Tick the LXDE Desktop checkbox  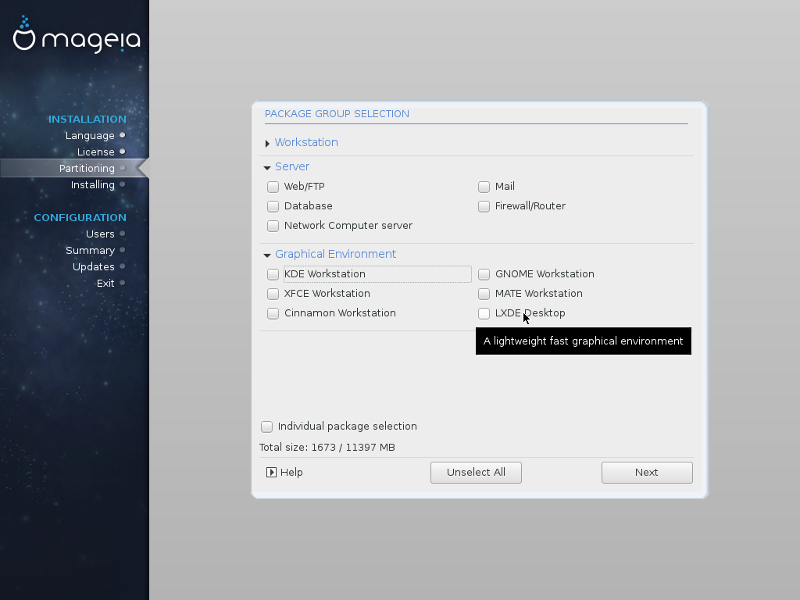(484, 313)
